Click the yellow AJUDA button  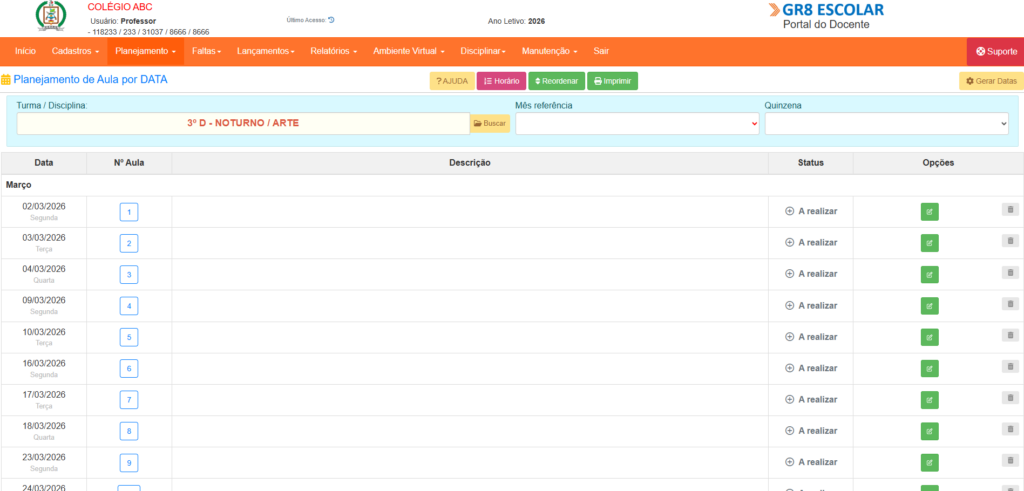tap(452, 81)
